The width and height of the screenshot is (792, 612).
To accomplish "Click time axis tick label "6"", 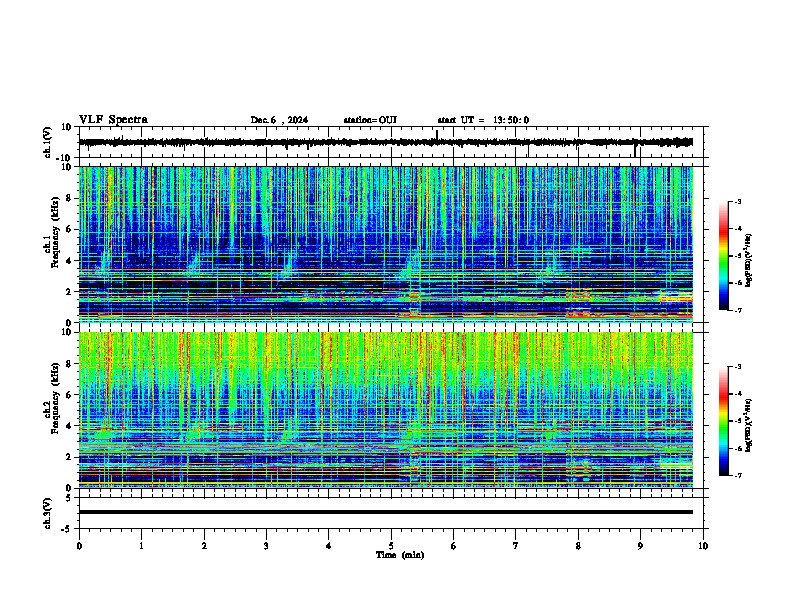I will point(454,546).
